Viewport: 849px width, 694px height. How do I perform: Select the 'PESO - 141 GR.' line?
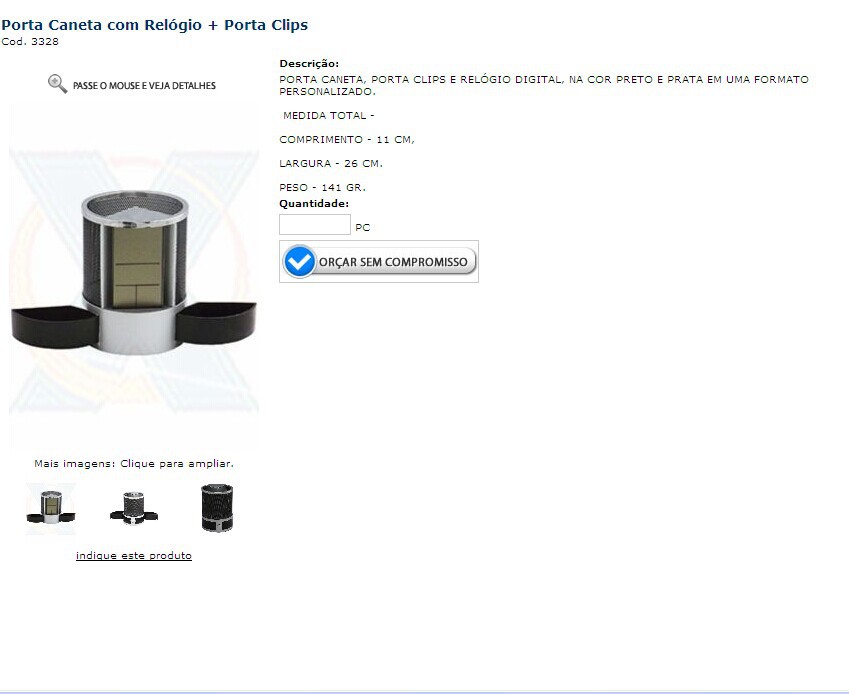click(323, 187)
